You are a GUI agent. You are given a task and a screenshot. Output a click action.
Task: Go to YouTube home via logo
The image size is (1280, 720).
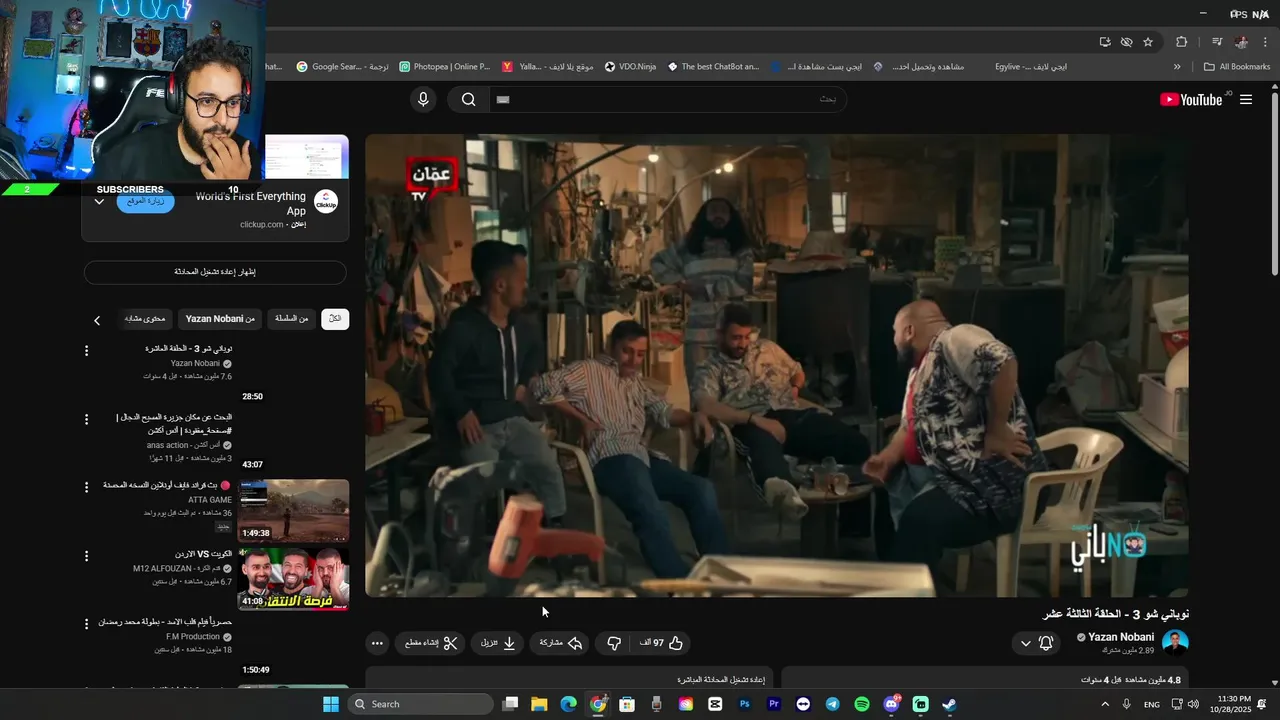click(x=1191, y=99)
